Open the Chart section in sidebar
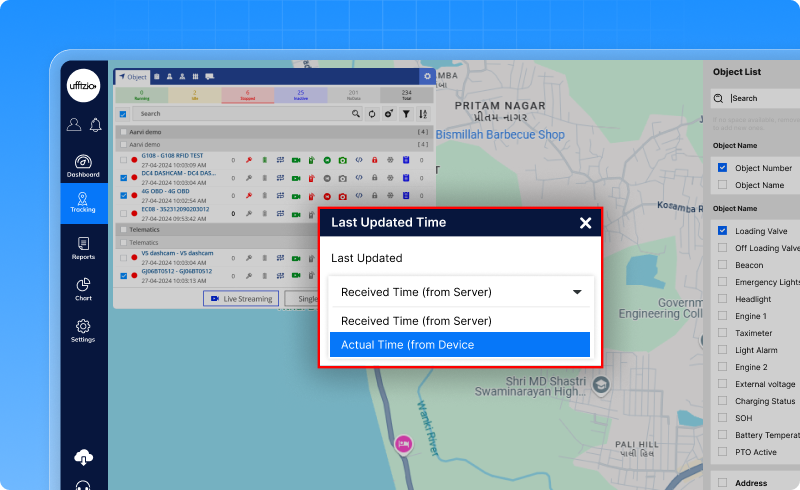 [83, 289]
